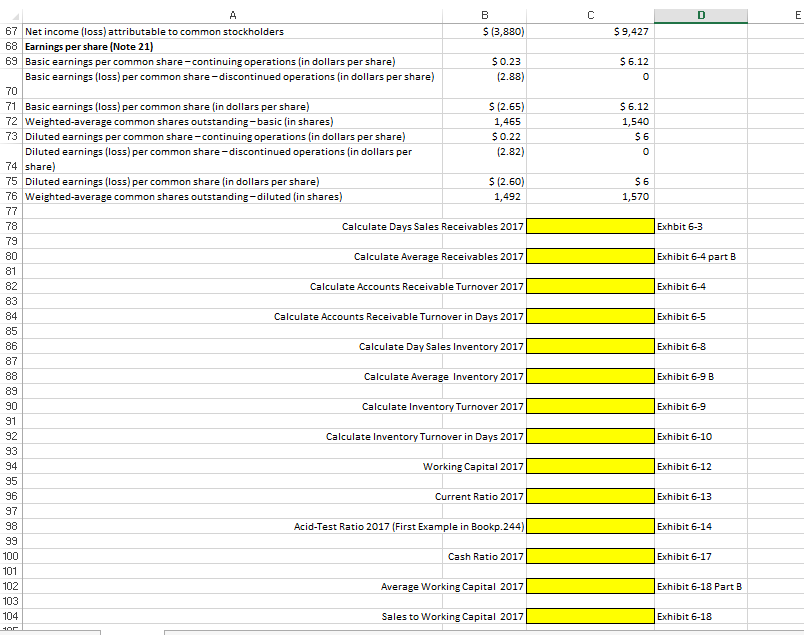
Task: Click yellow cell for Day Sales Inventory 2017
Action: (590, 346)
